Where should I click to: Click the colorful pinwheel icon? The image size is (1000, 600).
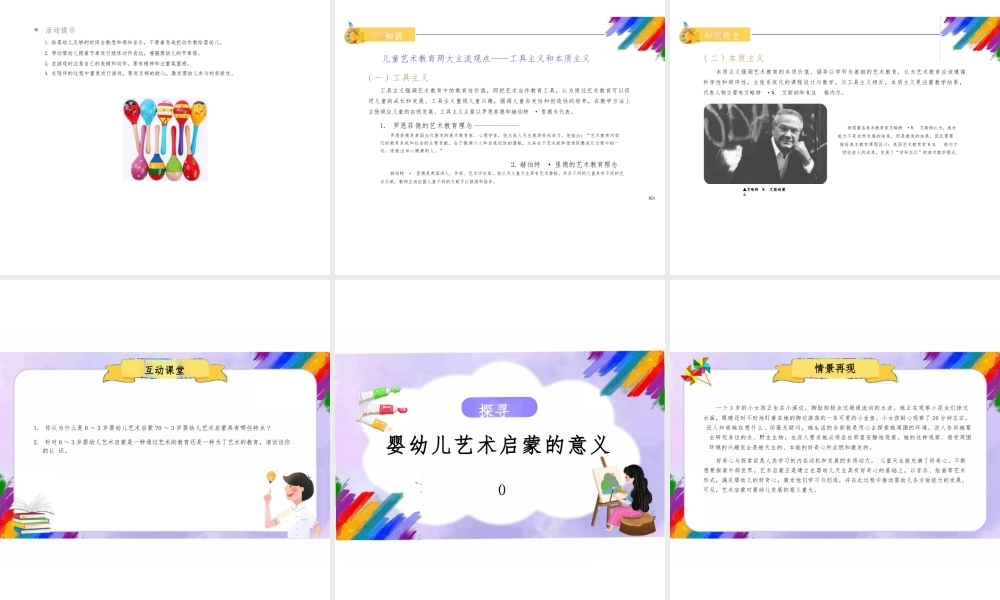696,372
